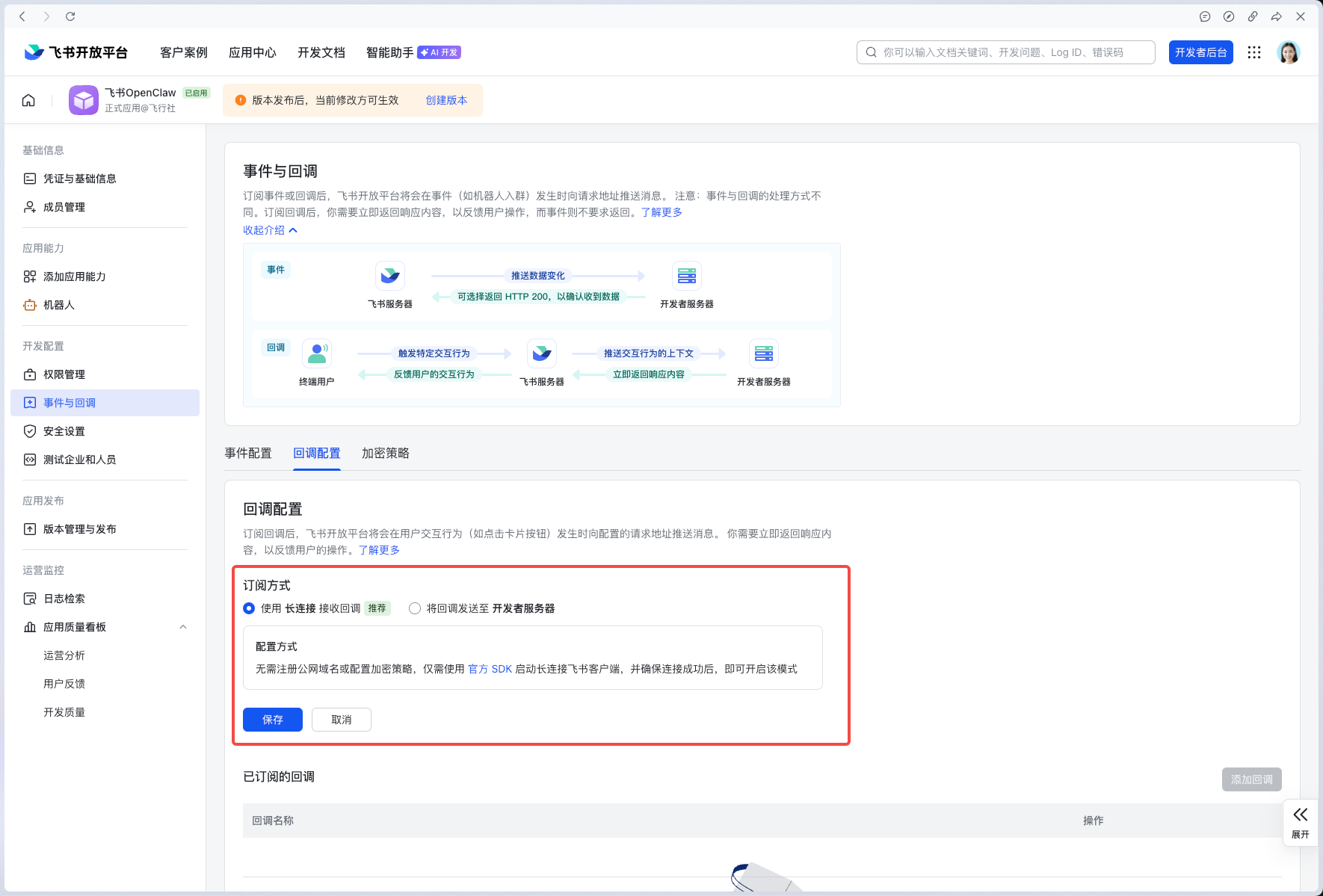Open 成员管理 under 基础信息
The height and width of the screenshot is (896, 1323).
[64, 207]
